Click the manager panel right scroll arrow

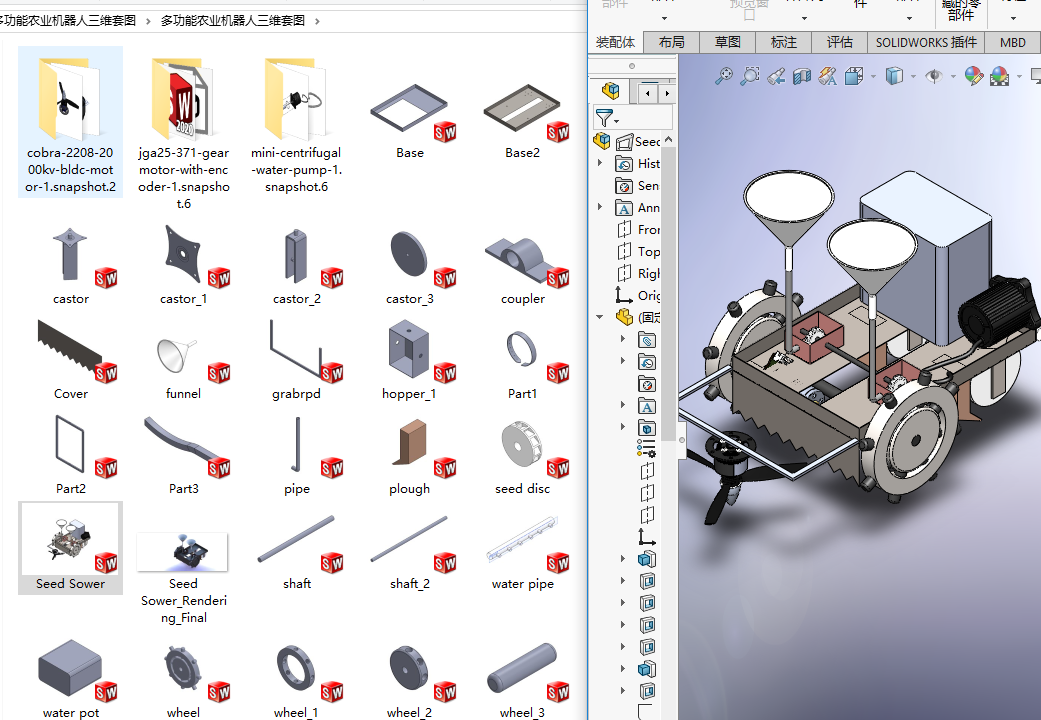(x=668, y=93)
